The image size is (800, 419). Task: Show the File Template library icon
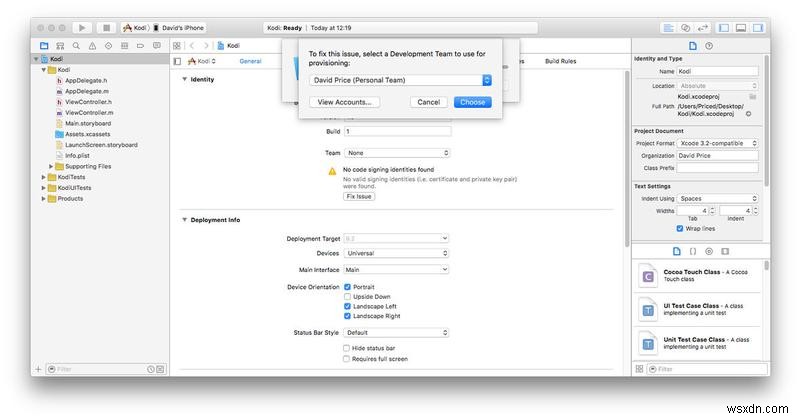coord(677,251)
